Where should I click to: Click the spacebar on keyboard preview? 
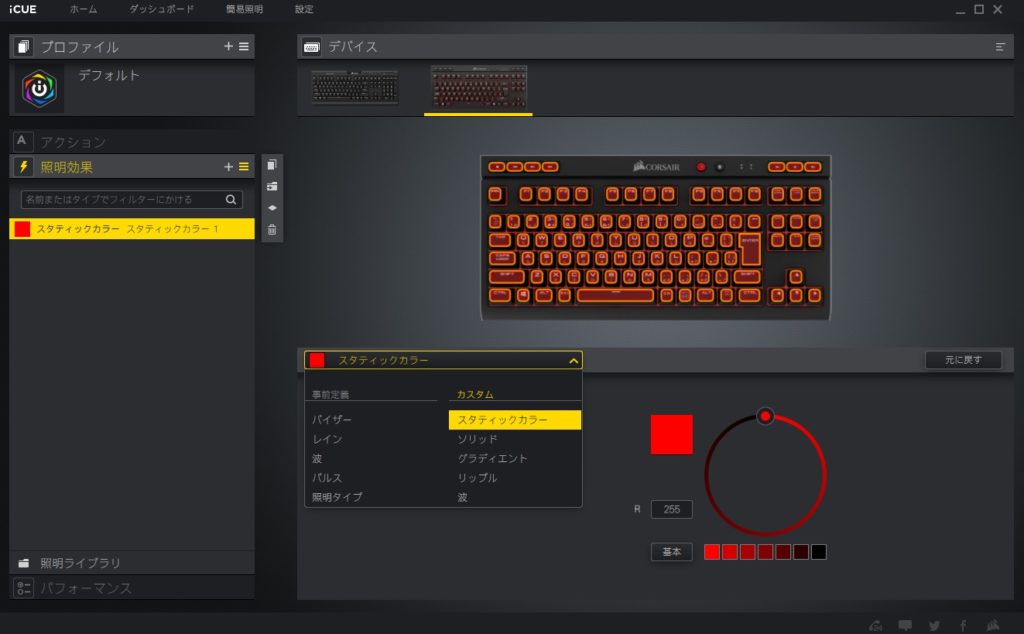point(615,295)
